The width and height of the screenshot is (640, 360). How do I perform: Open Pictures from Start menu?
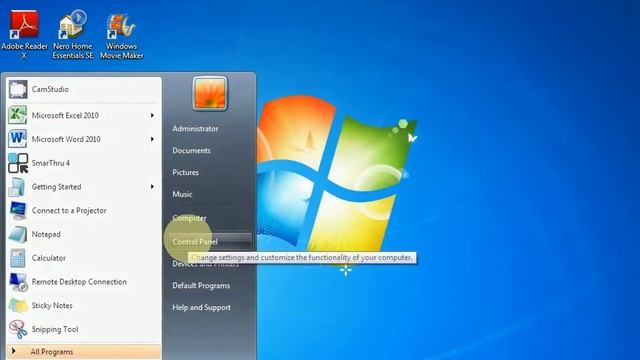[x=185, y=172]
